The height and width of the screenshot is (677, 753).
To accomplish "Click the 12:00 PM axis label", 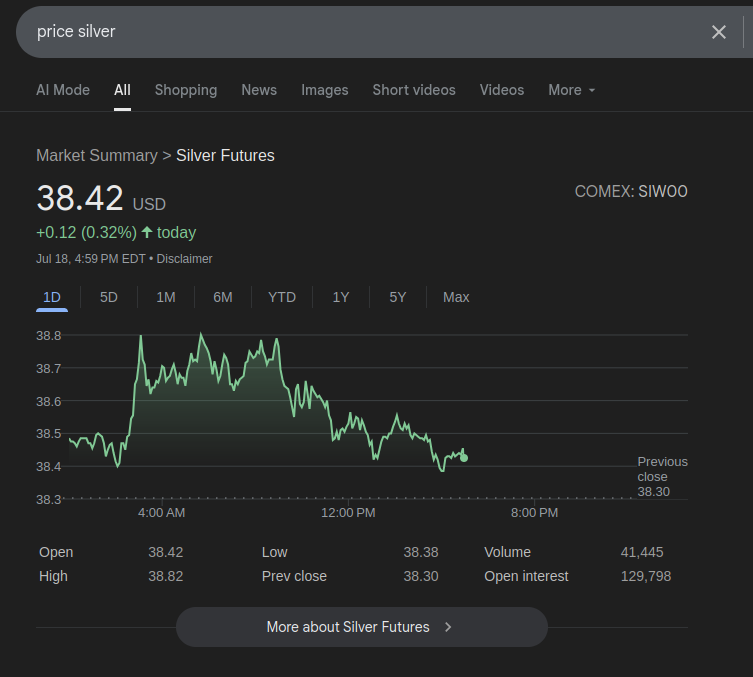I will coord(348,513).
